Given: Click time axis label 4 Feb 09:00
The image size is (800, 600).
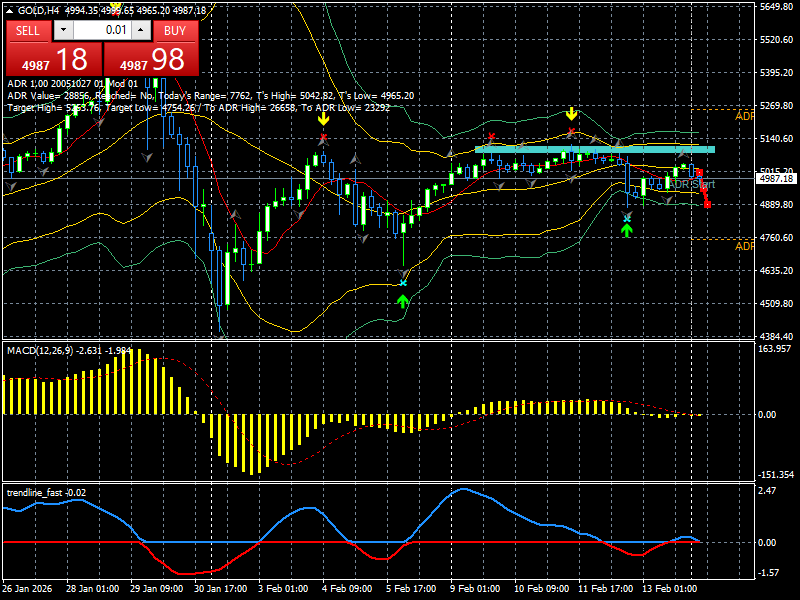Looking at the screenshot, I should click(347, 589).
